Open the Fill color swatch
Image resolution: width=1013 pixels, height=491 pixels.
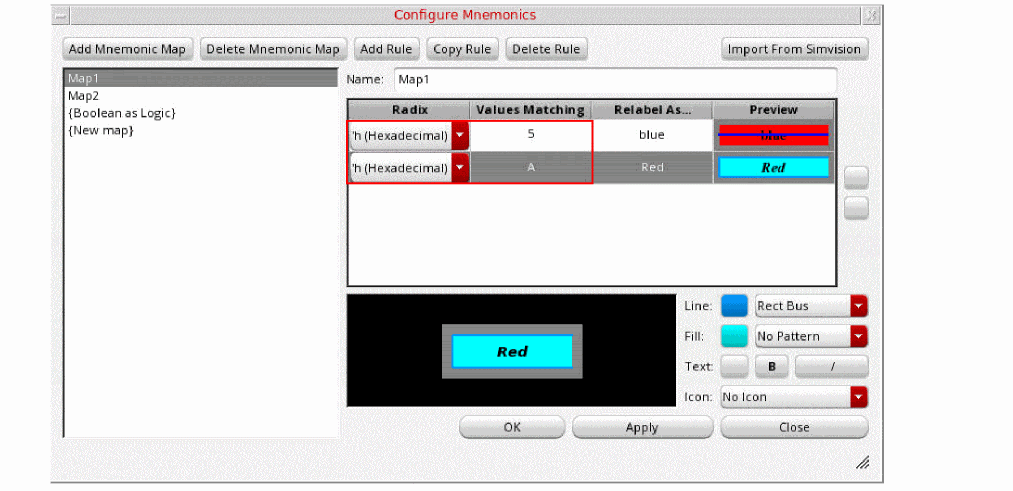tap(734, 336)
